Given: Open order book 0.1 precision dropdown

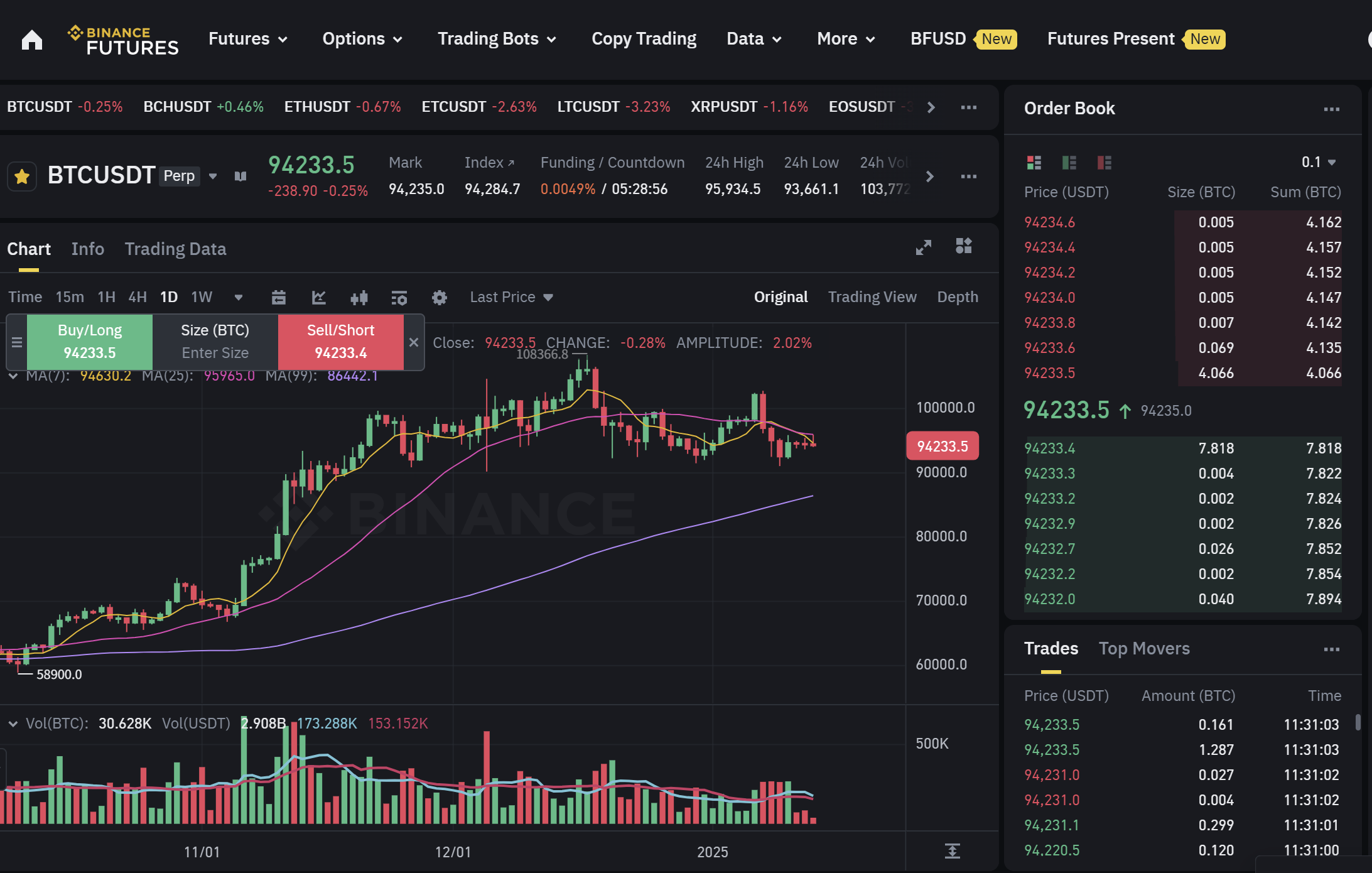Looking at the screenshot, I should pyautogui.click(x=1318, y=162).
